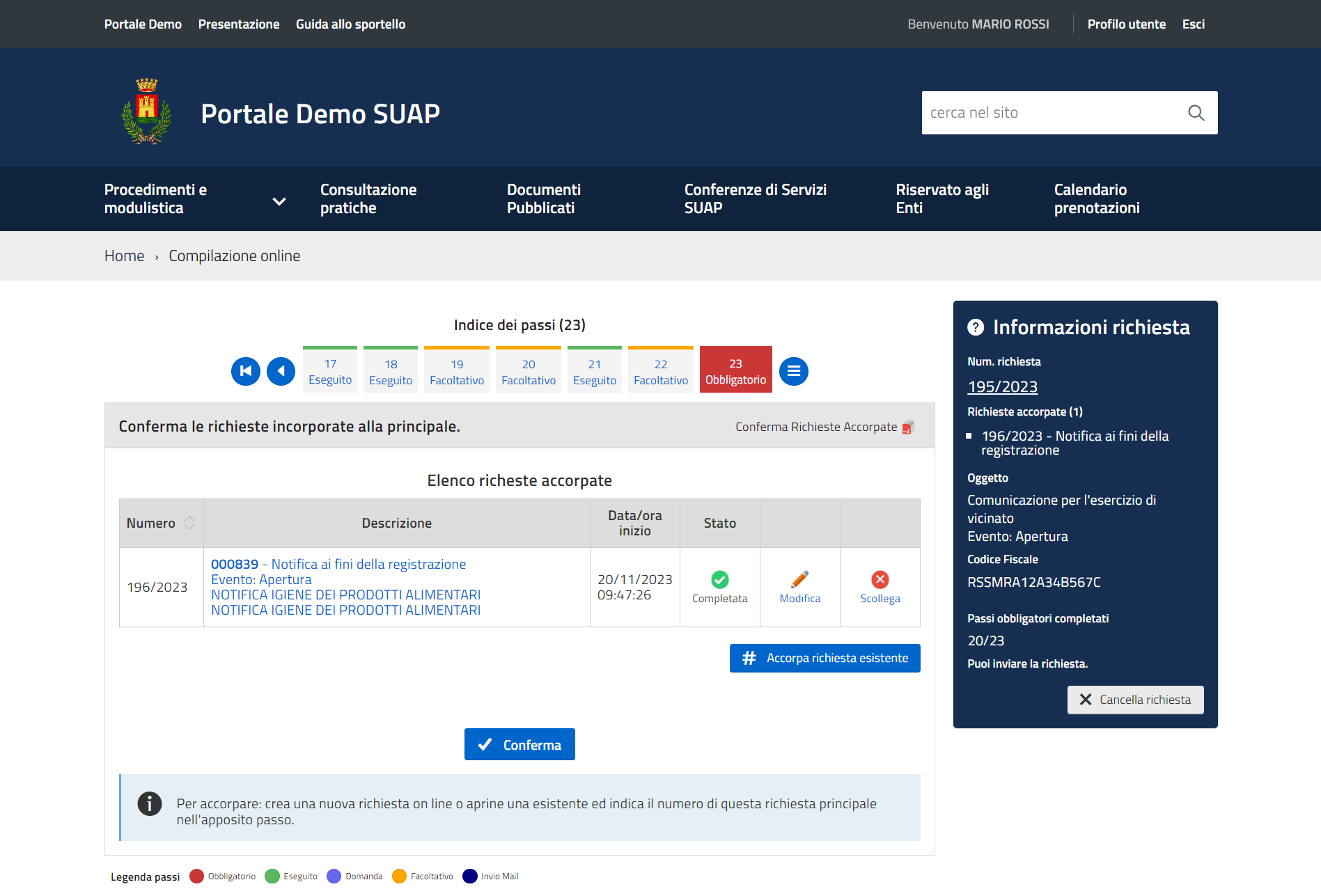
Task: Open Consultazione pratiche menu
Action: [x=368, y=199]
